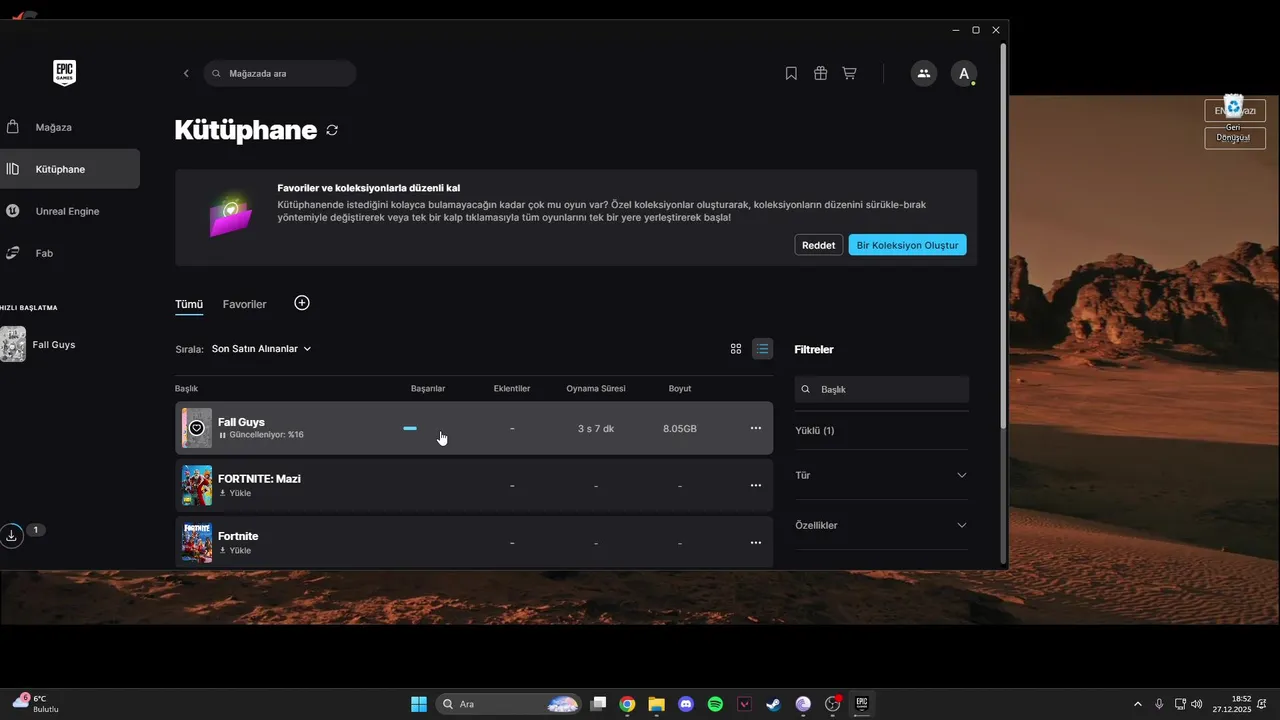Click the 8.05GB size value
1280x720 pixels.
680,428
